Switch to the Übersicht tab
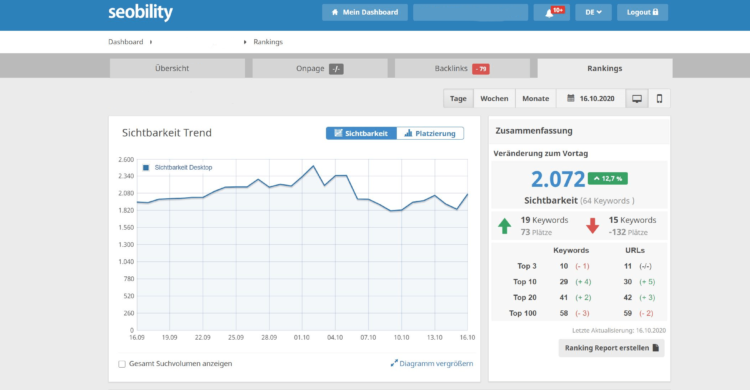This screenshot has width=750, height=390. 177,68
